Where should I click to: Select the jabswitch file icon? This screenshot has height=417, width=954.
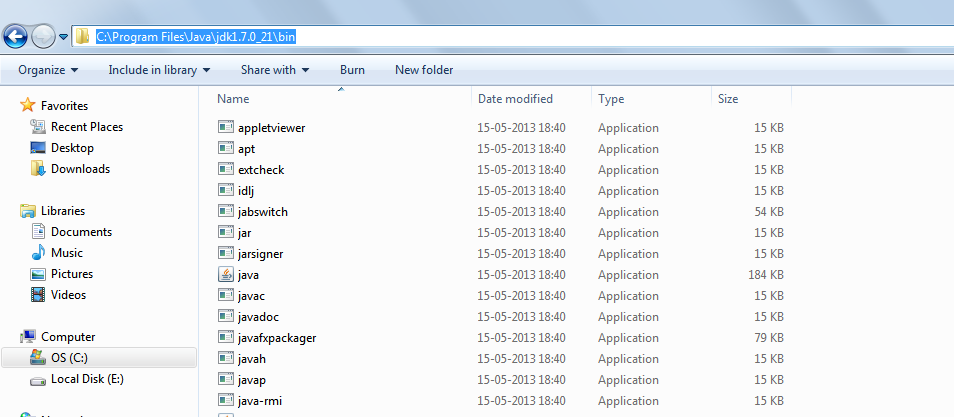coord(226,211)
